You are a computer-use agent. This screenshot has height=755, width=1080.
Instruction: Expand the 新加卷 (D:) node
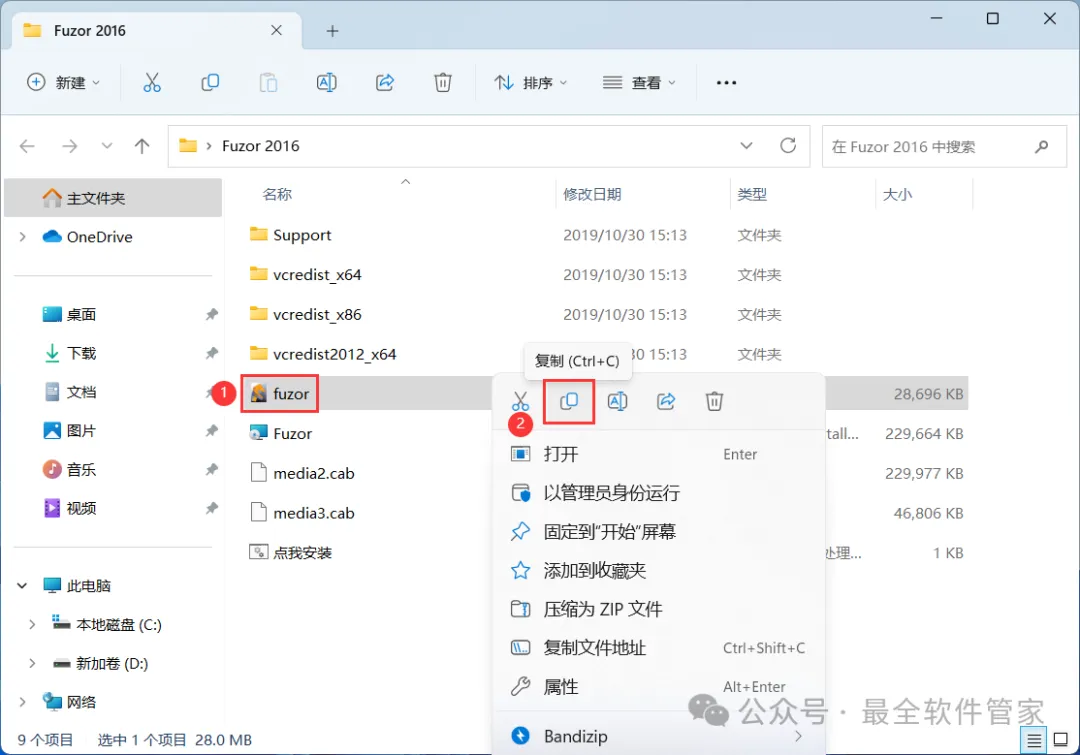coord(32,663)
